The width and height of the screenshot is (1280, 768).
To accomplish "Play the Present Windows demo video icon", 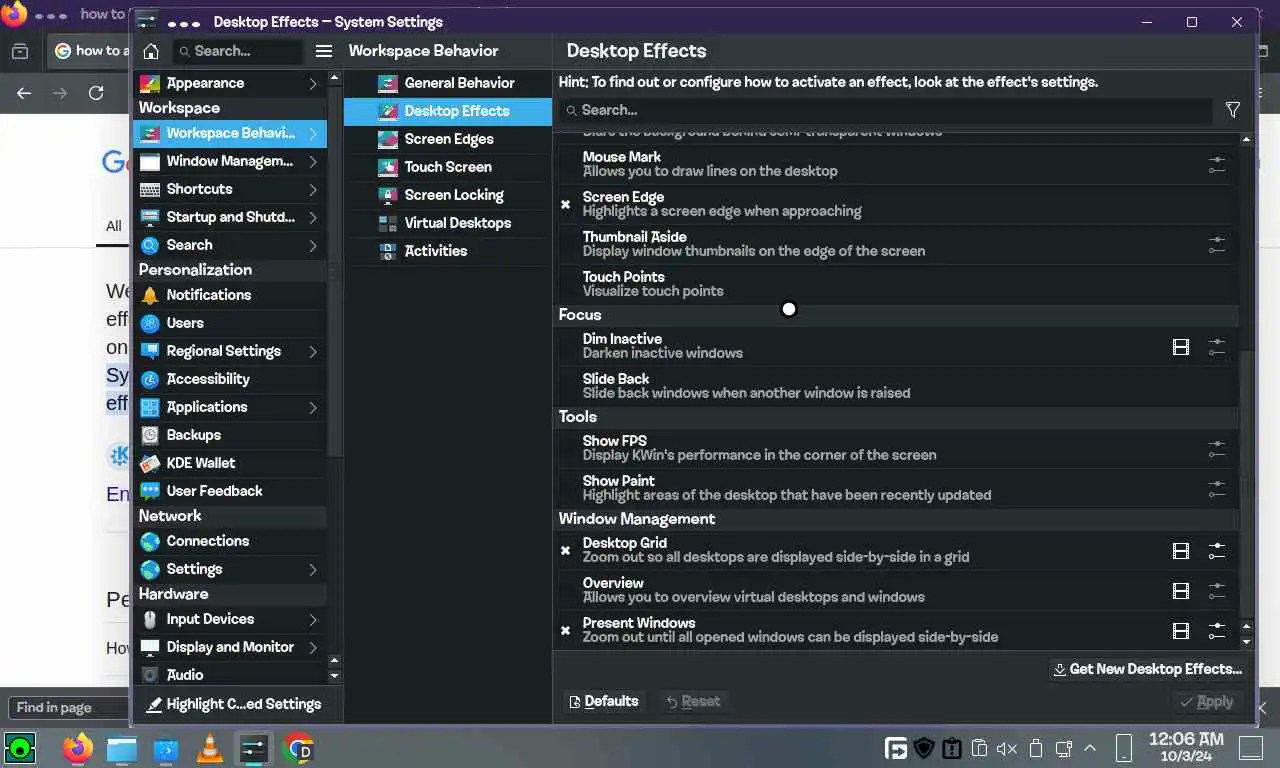I will [1181, 631].
